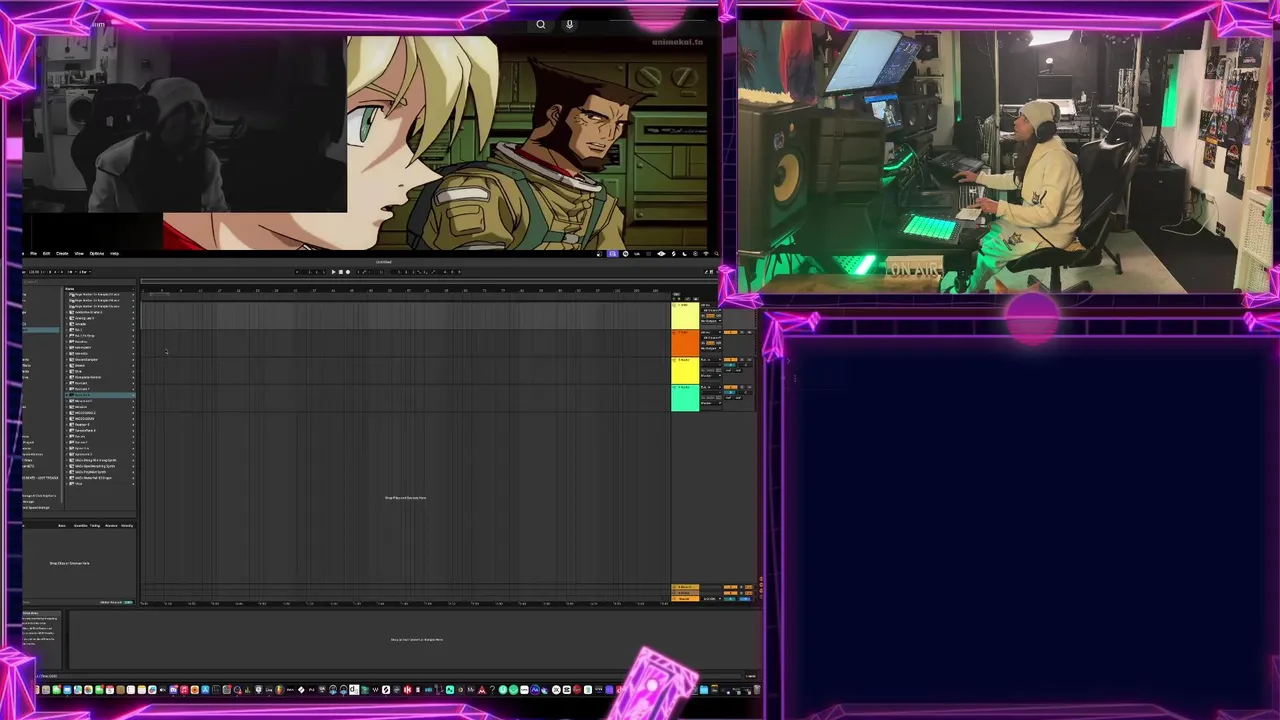Select the 1 MIDI track header
This screenshot has width=1280, height=720.
685,315
